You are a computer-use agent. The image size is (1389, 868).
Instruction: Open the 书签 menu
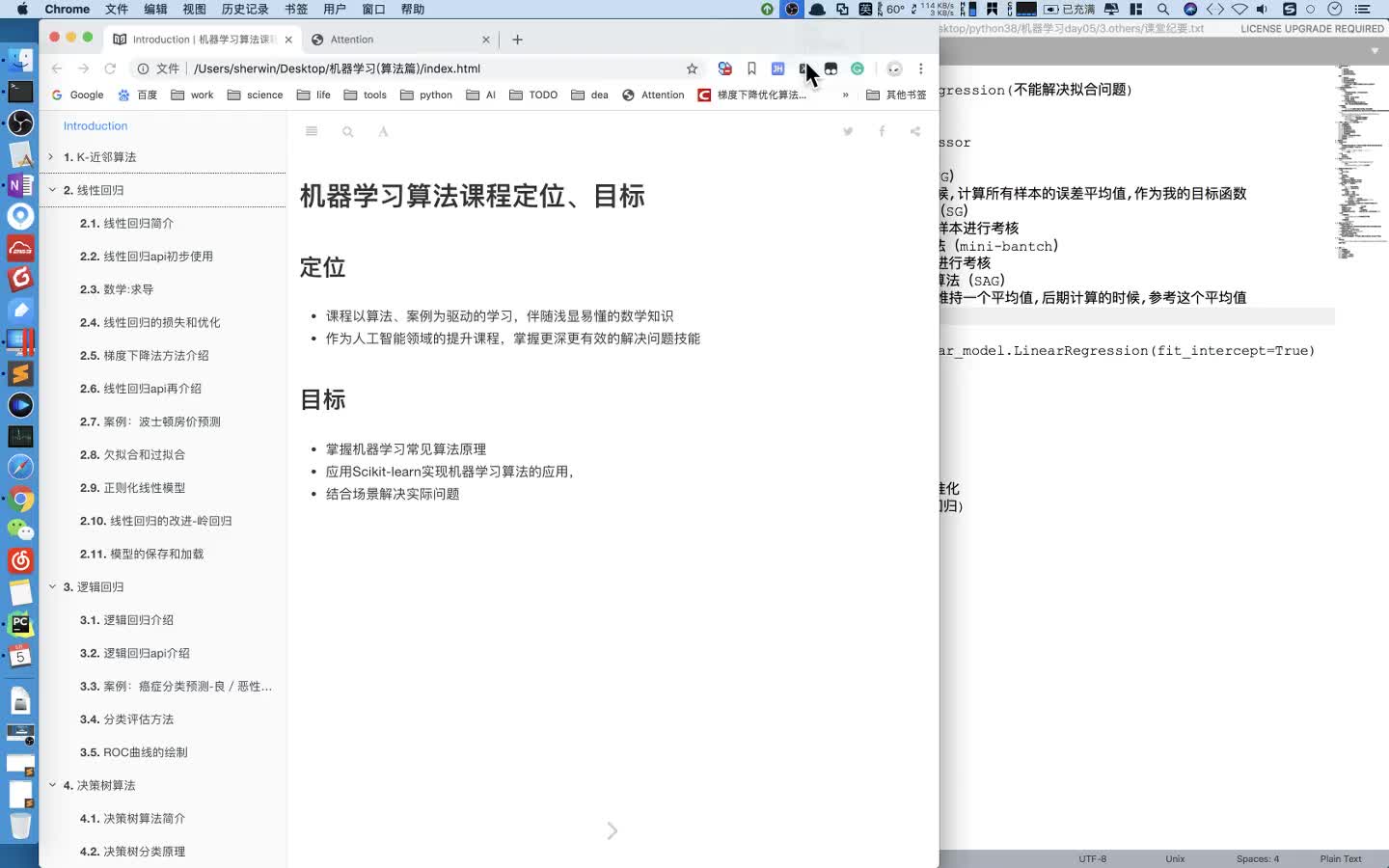pos(296,9)
